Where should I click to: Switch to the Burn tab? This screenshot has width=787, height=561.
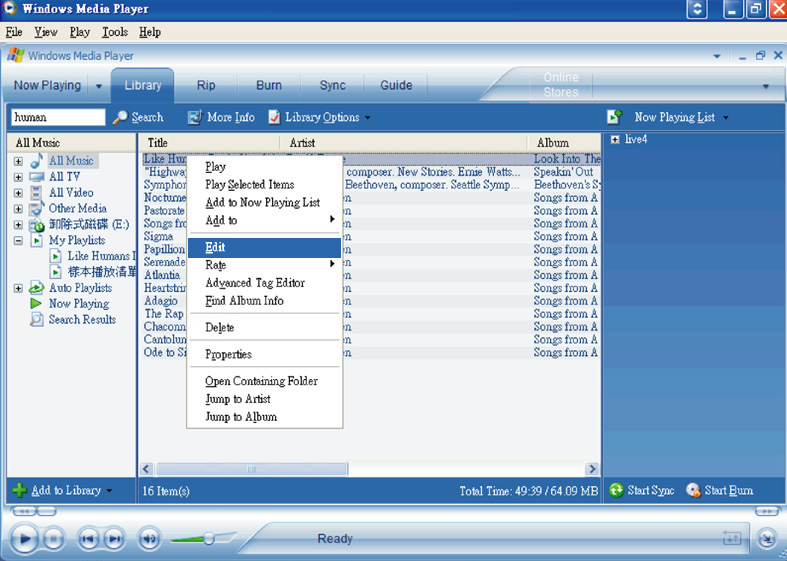pyautogui.click(x=269, y=85)
